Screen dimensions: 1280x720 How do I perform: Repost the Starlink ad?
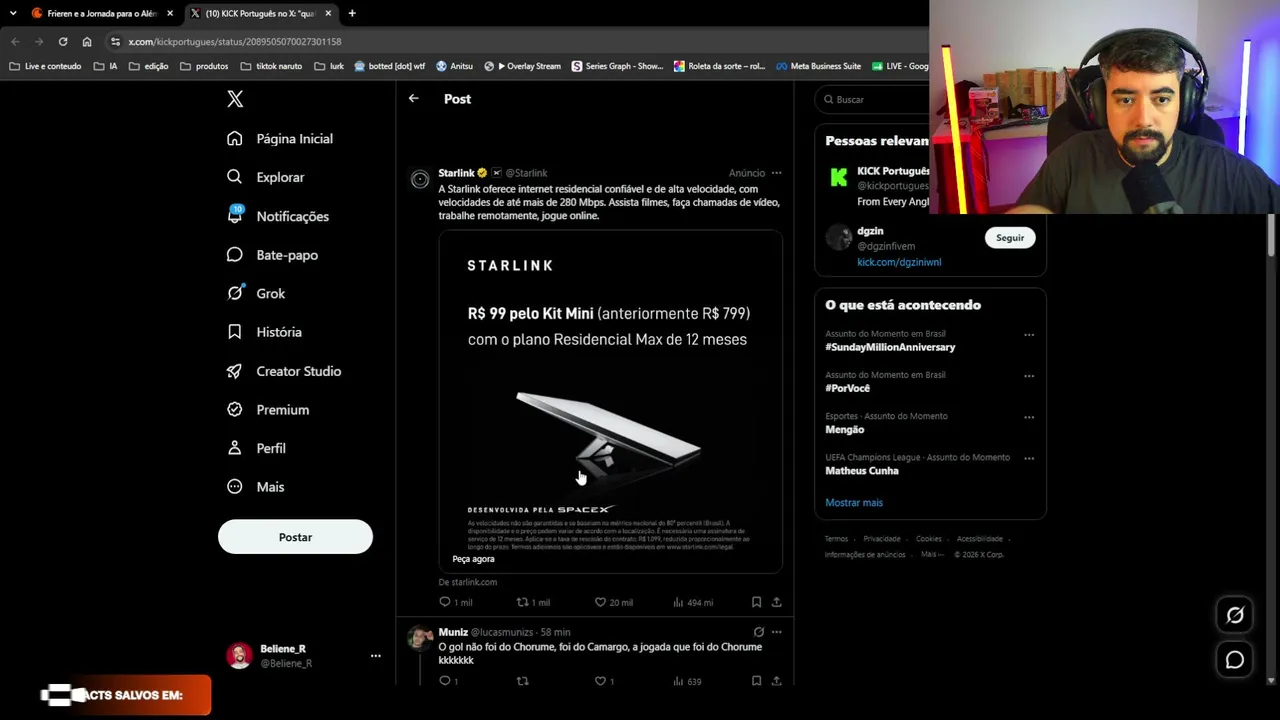click(522, 602)
